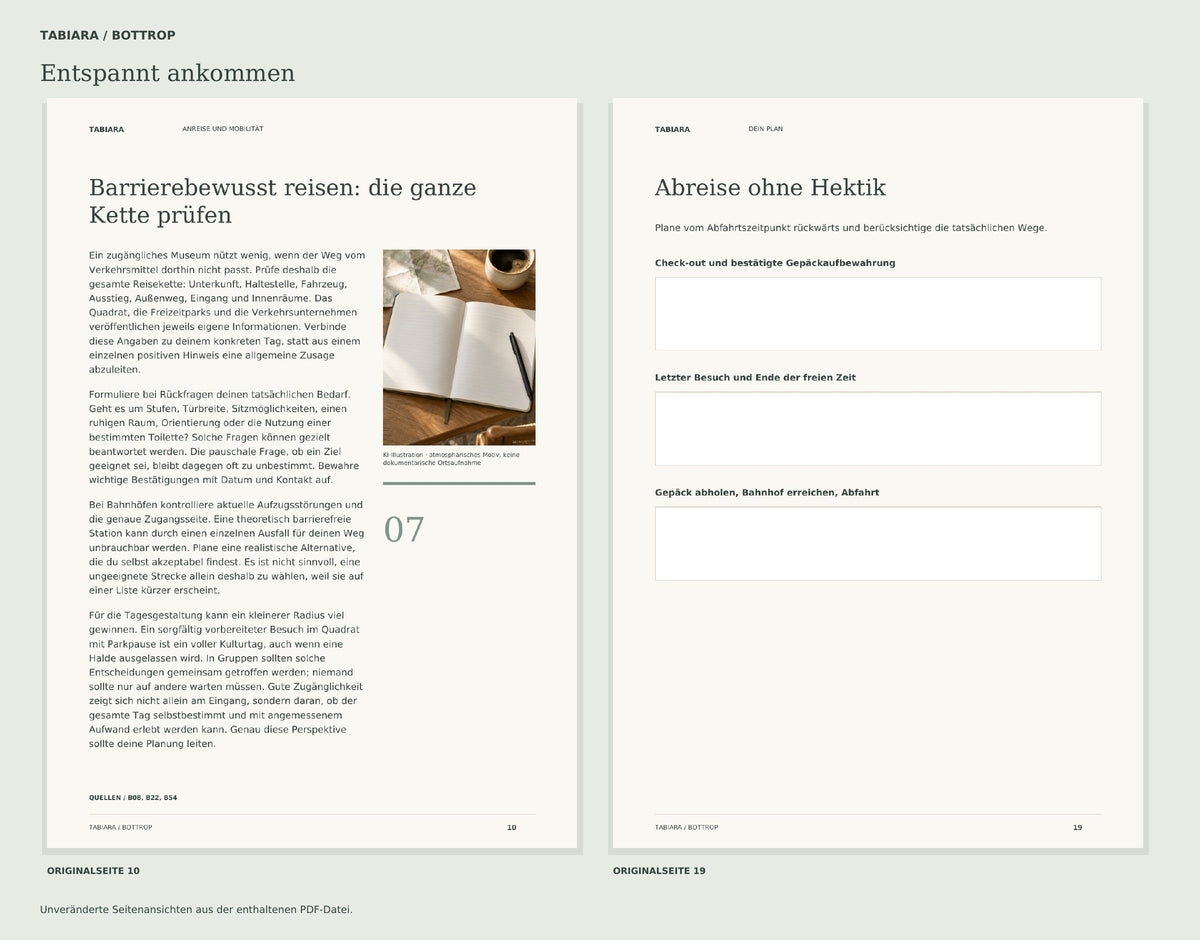Viewport: 1200px width, 940px height.
Task: Click the Entspannt ankommen title
Action: [x=167, y=73]
